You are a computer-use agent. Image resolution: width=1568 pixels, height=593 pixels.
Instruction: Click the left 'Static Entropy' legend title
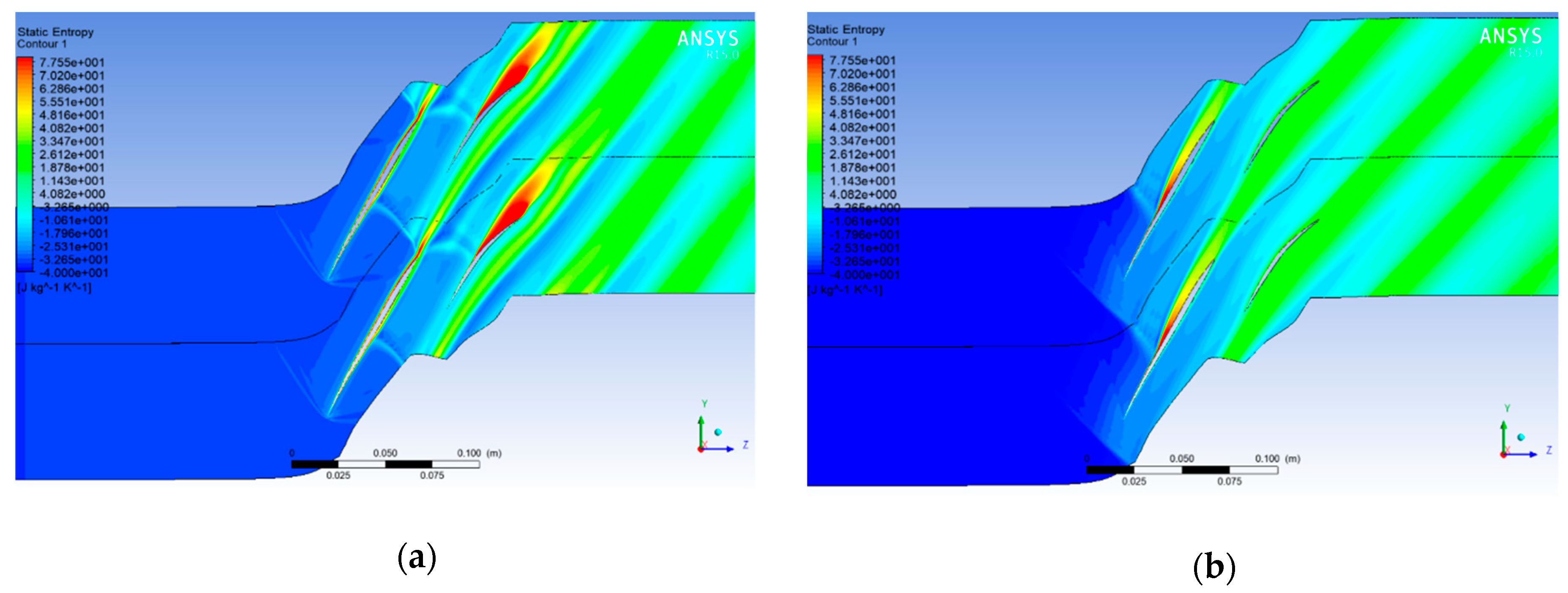click(55, 32)
